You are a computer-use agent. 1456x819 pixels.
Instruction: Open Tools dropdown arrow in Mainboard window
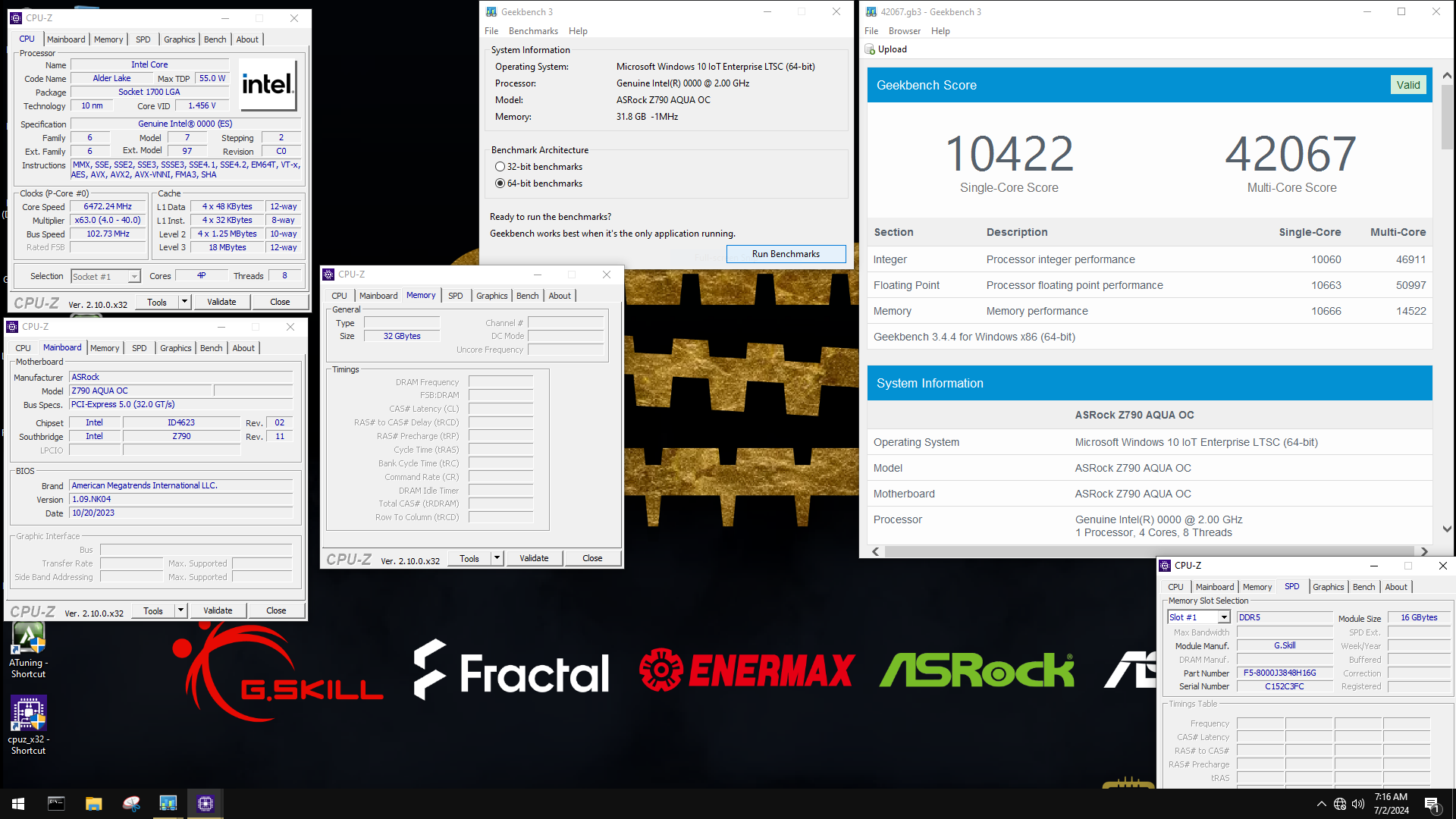pyautogui.click(x=180, y=610)
